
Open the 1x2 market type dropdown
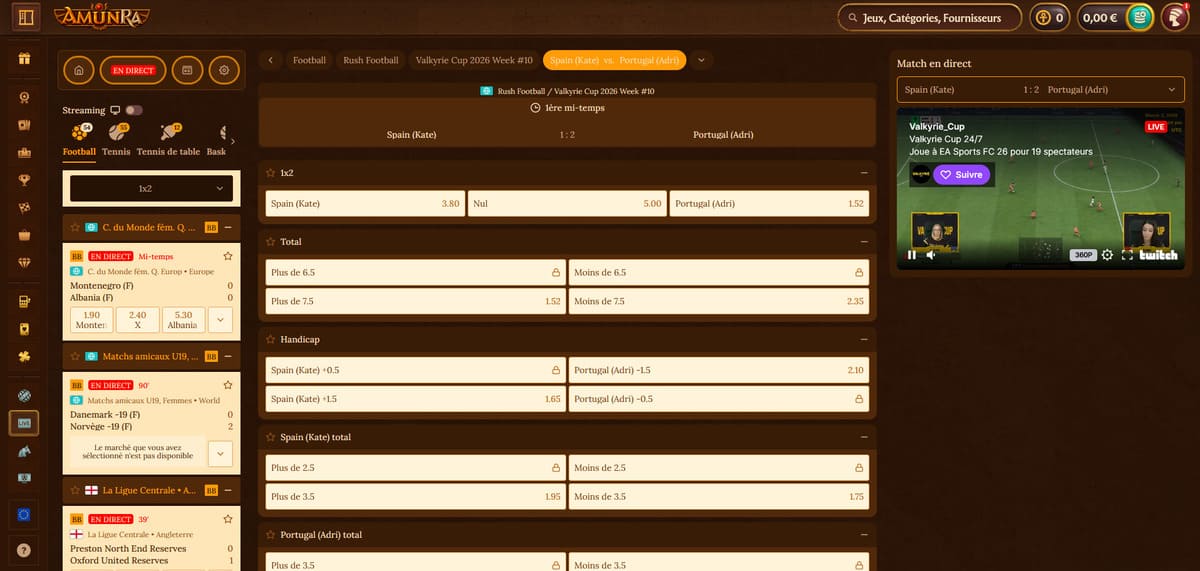(x=151, y=188)
